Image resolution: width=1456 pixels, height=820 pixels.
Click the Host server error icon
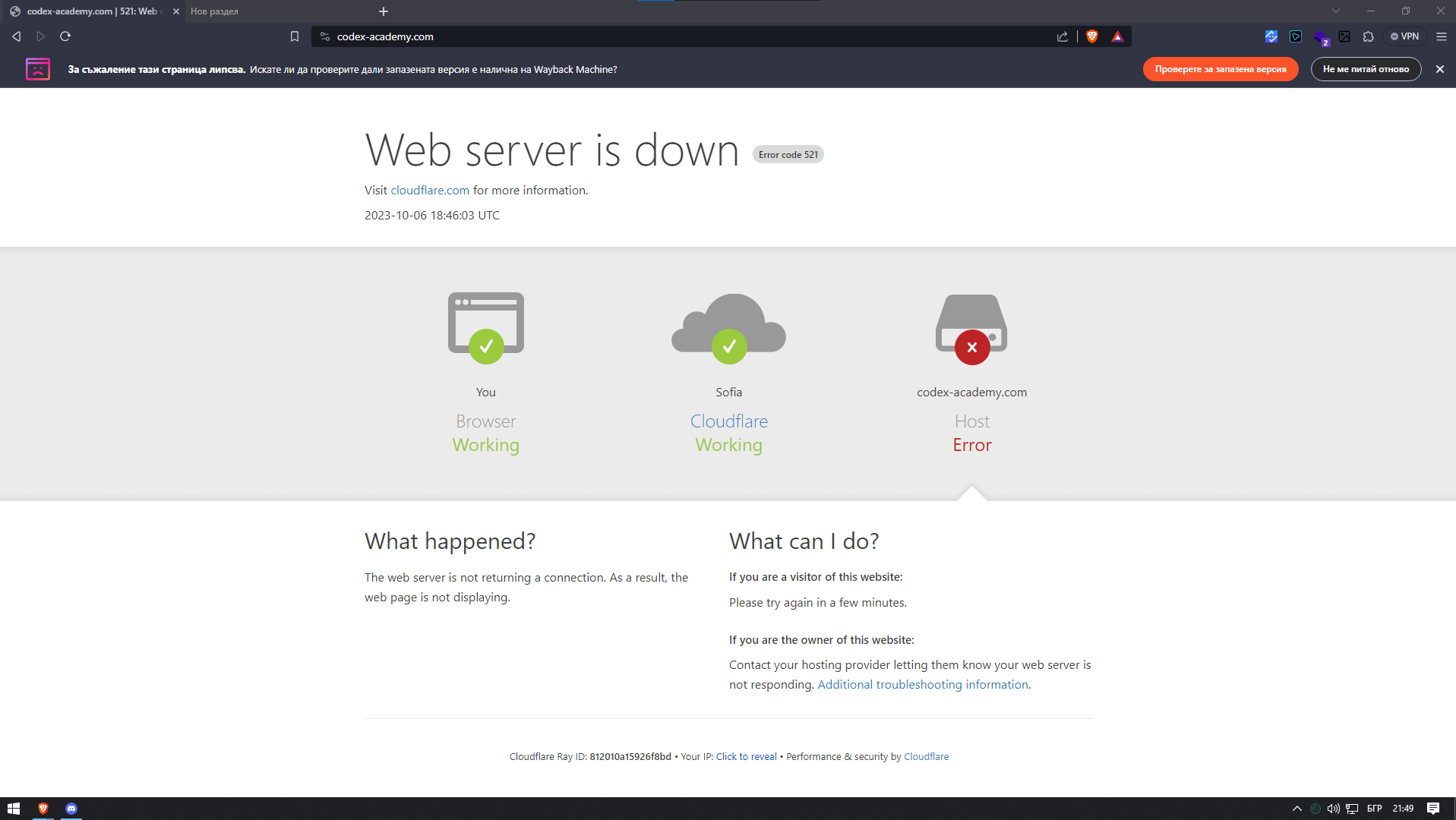tap(971, 329)
